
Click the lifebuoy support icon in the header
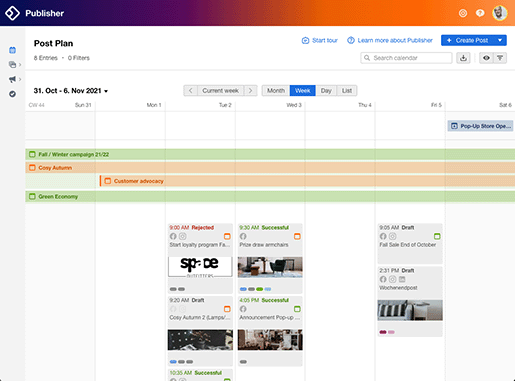pos(463,13)
